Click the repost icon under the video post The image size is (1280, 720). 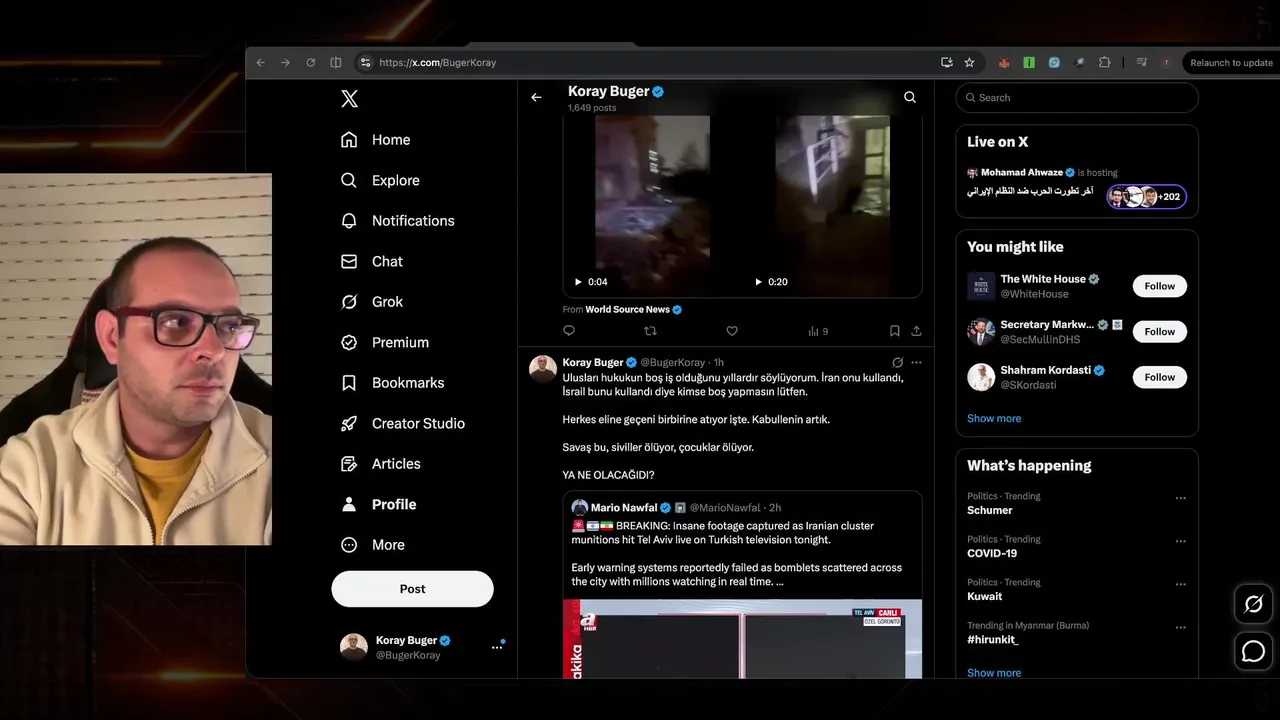pos(650,331)
